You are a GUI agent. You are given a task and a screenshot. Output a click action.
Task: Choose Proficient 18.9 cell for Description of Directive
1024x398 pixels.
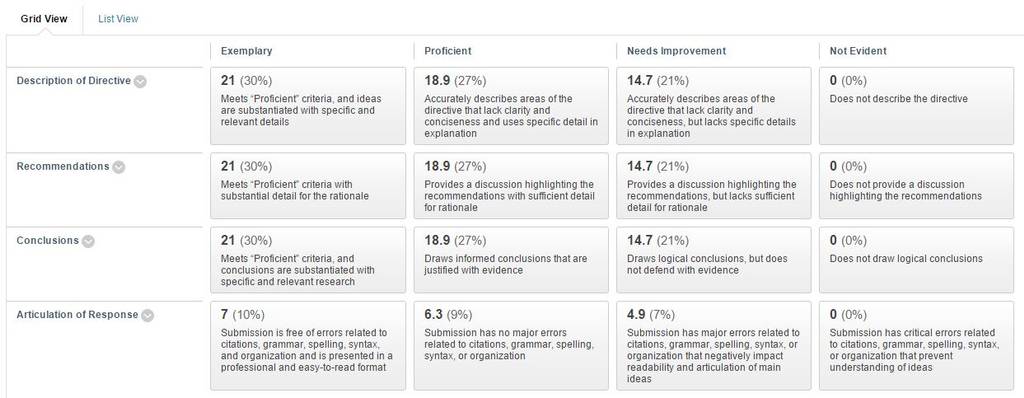tap(511, 106)
